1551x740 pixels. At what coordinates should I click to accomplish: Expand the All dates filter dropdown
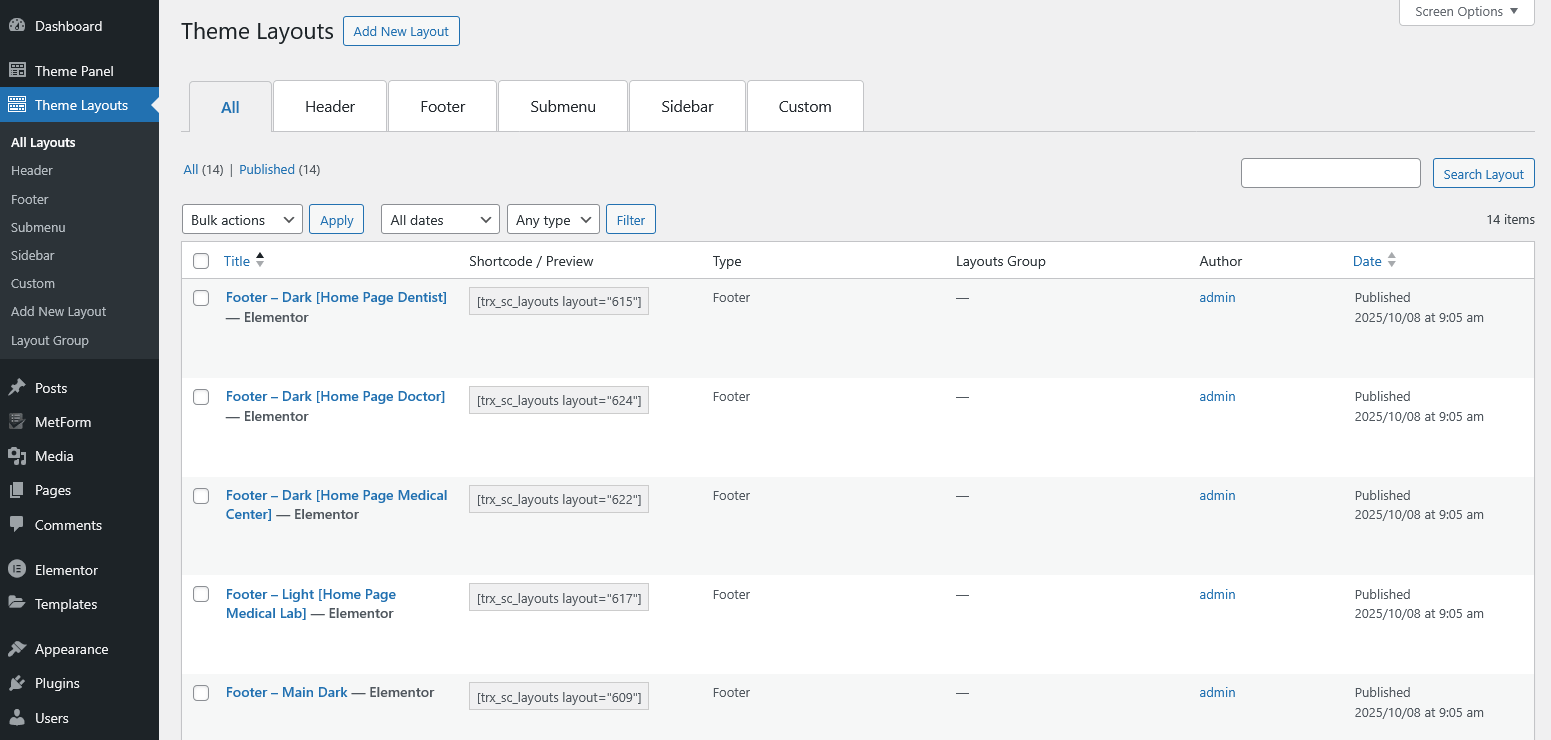click(440, 220)
